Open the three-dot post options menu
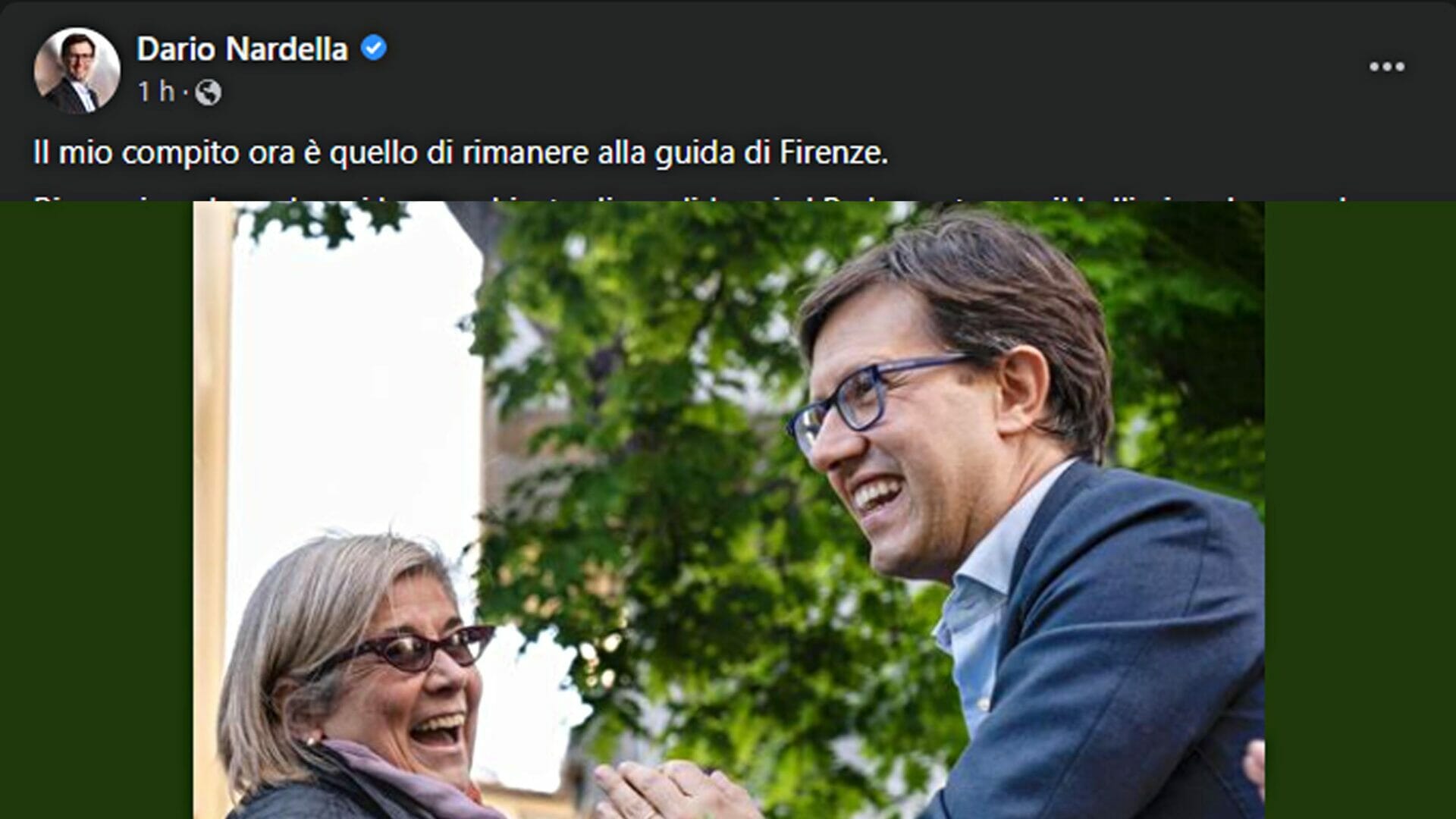This screenshot has height=819, width=1456. pyautogui.click(x=1386, y=67)
